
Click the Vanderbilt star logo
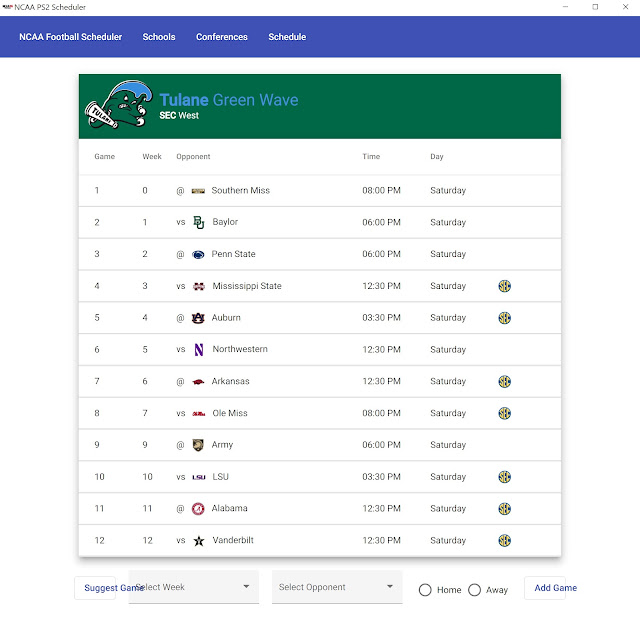coord(199,541)
